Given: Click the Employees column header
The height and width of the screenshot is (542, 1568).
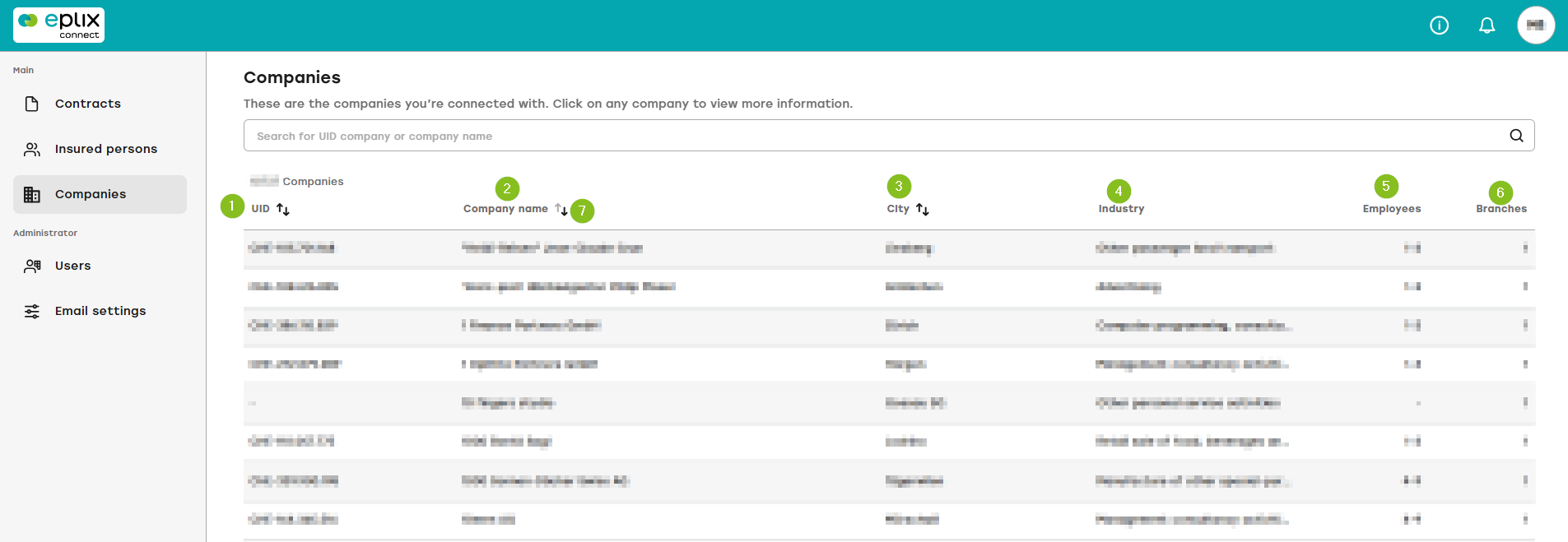Looking at the screenshot, I should point(1392,209).
